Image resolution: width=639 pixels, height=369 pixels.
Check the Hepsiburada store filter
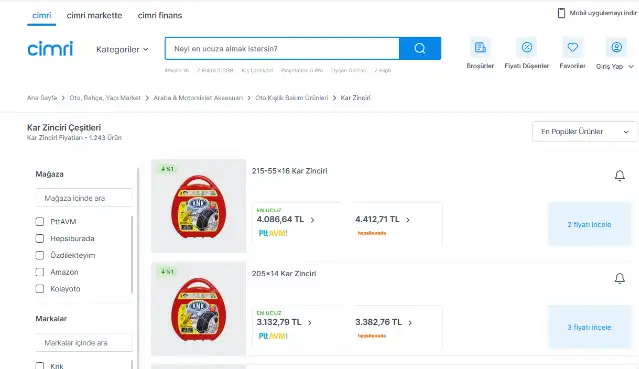40,239
